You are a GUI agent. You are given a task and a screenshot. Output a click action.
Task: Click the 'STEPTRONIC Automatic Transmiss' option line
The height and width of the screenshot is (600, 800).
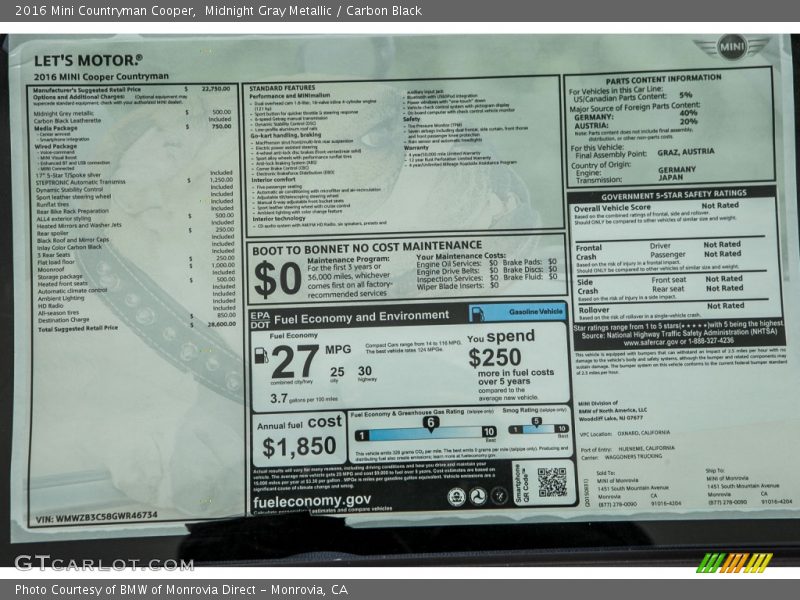click(x=81, y=182)
